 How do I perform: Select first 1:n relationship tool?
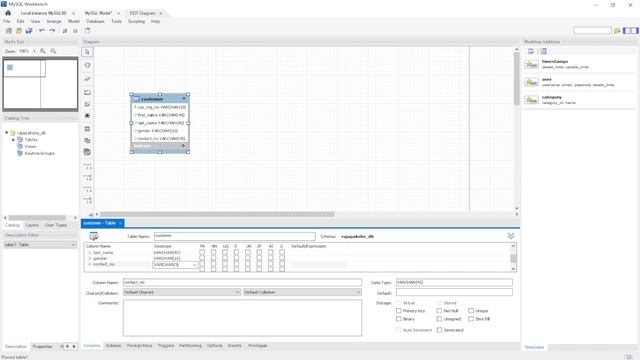88,178
